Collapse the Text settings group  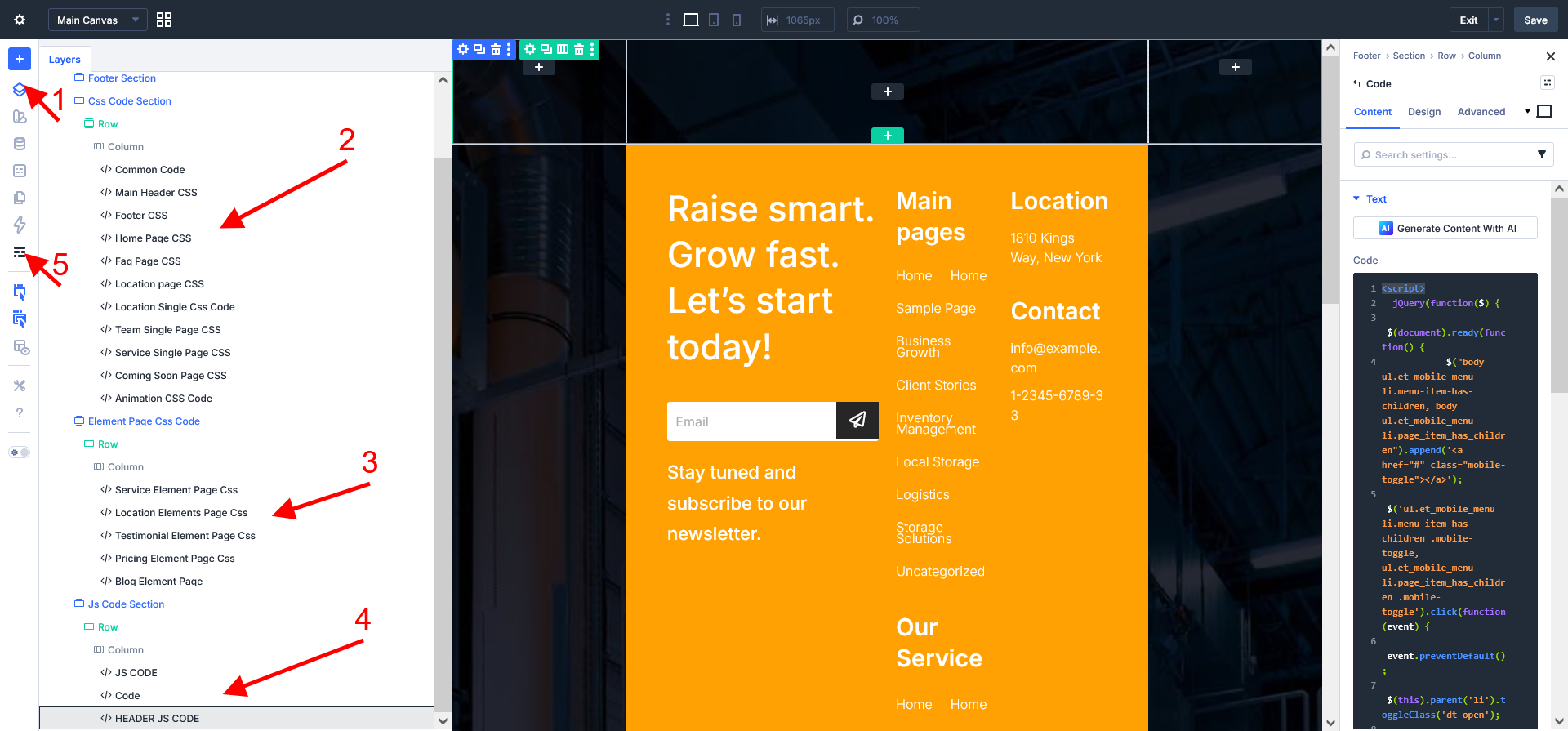[x=1357, y=198]
